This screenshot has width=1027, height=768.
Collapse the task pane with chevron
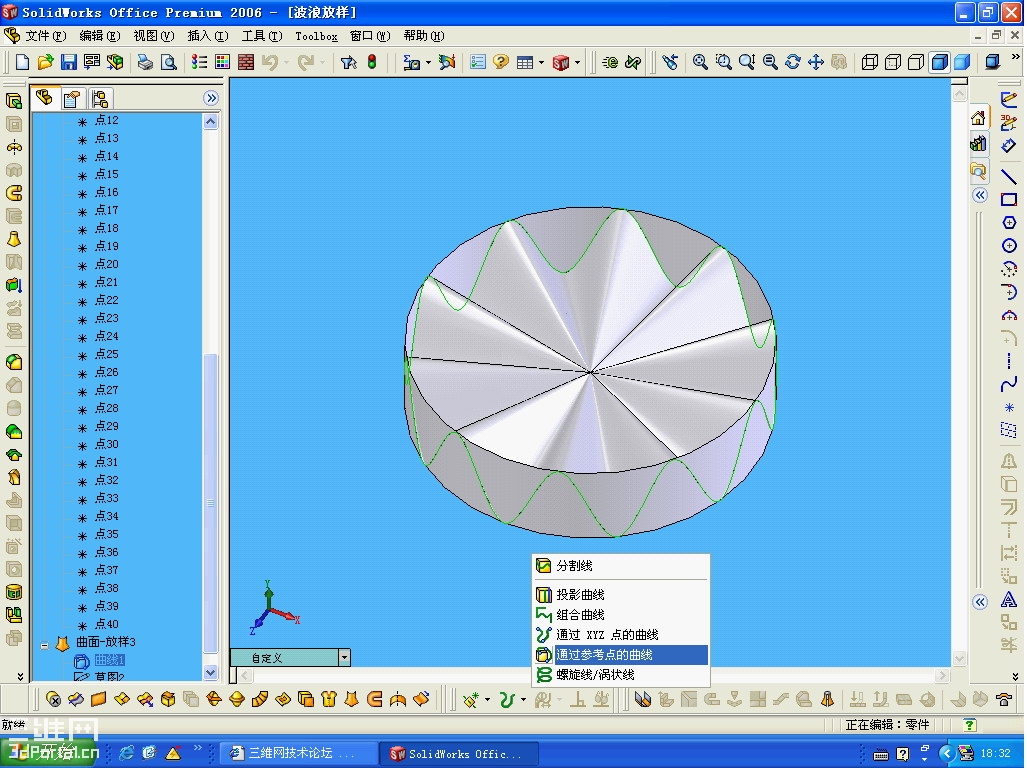[x=980, y=195]
